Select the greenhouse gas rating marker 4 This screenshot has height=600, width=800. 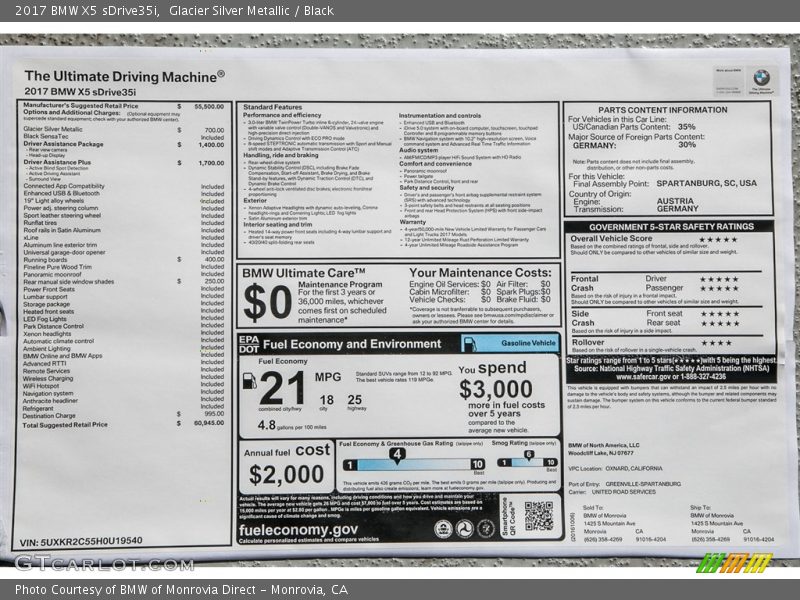point(397,455)
